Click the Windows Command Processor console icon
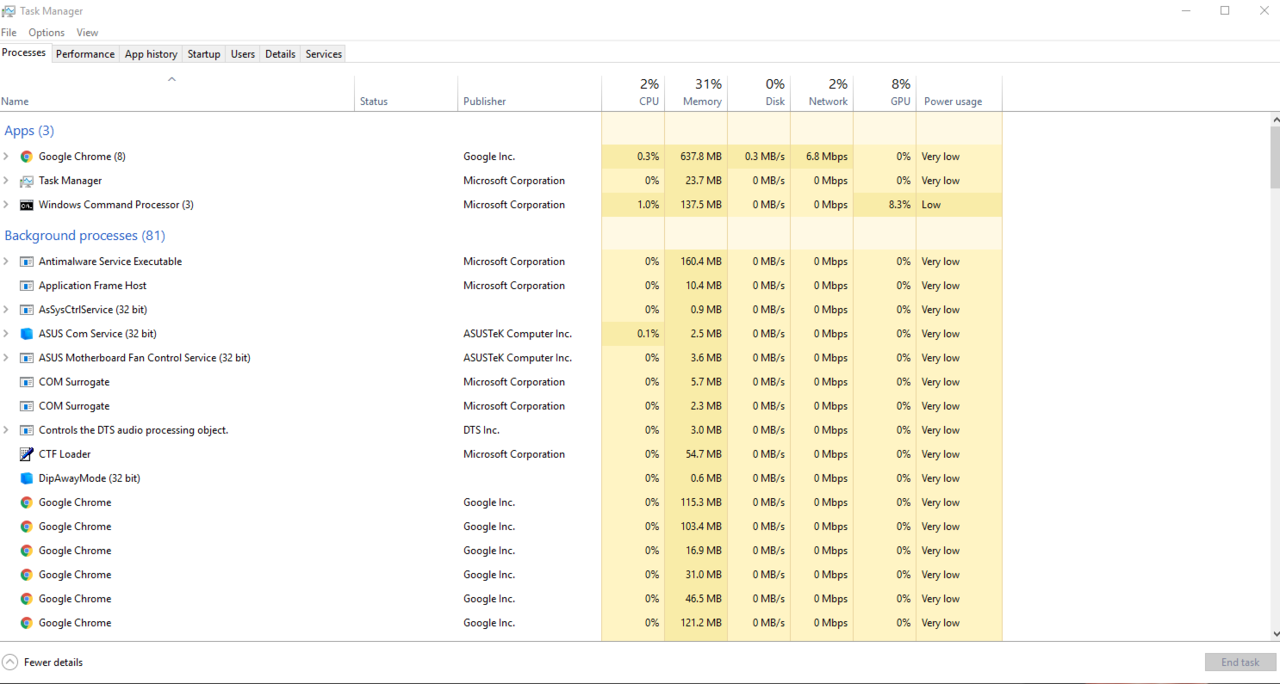Viewport: 1280px width, 684px height. click(x=27, y=205)
